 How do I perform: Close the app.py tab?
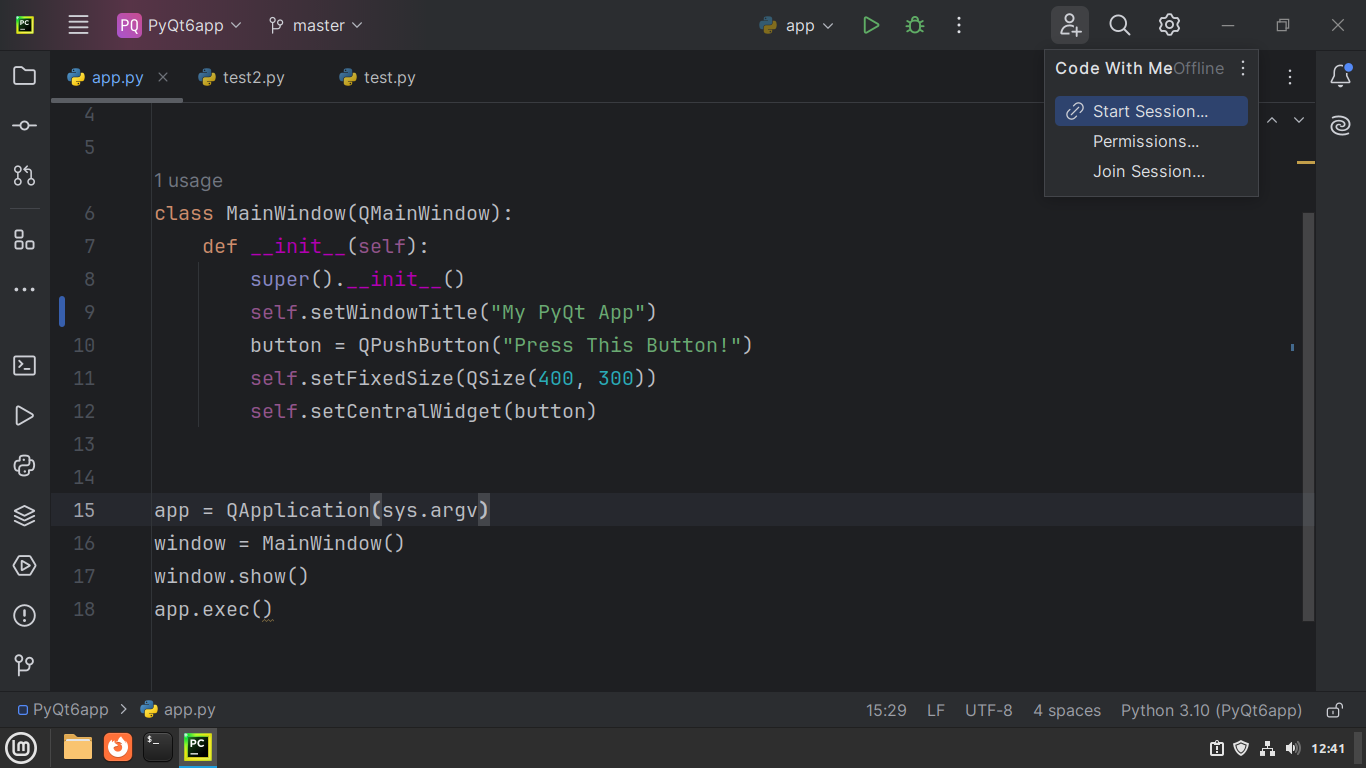tap(163, 76)
